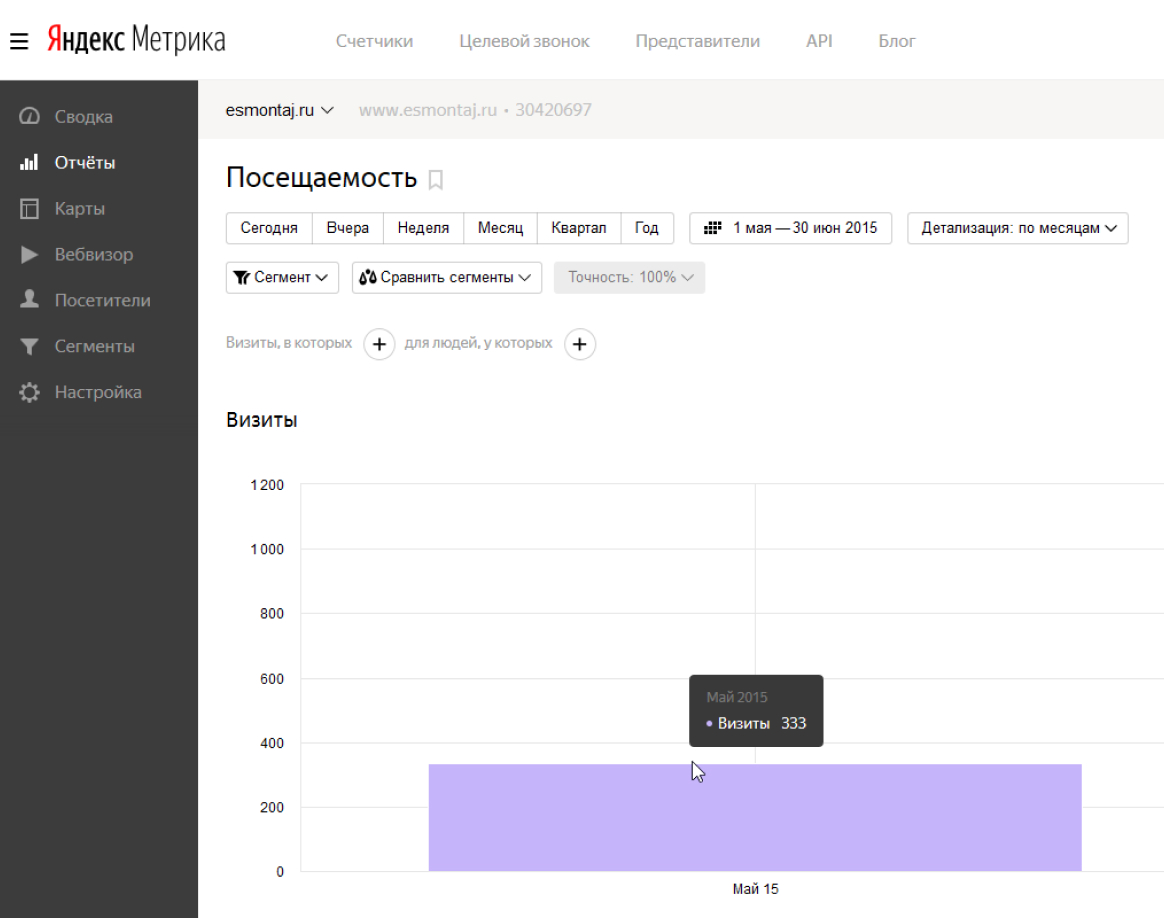Add a condition for Визиты, в которых
The height and width of the screenshot is (918, 1164).
(x=379, y=344)
